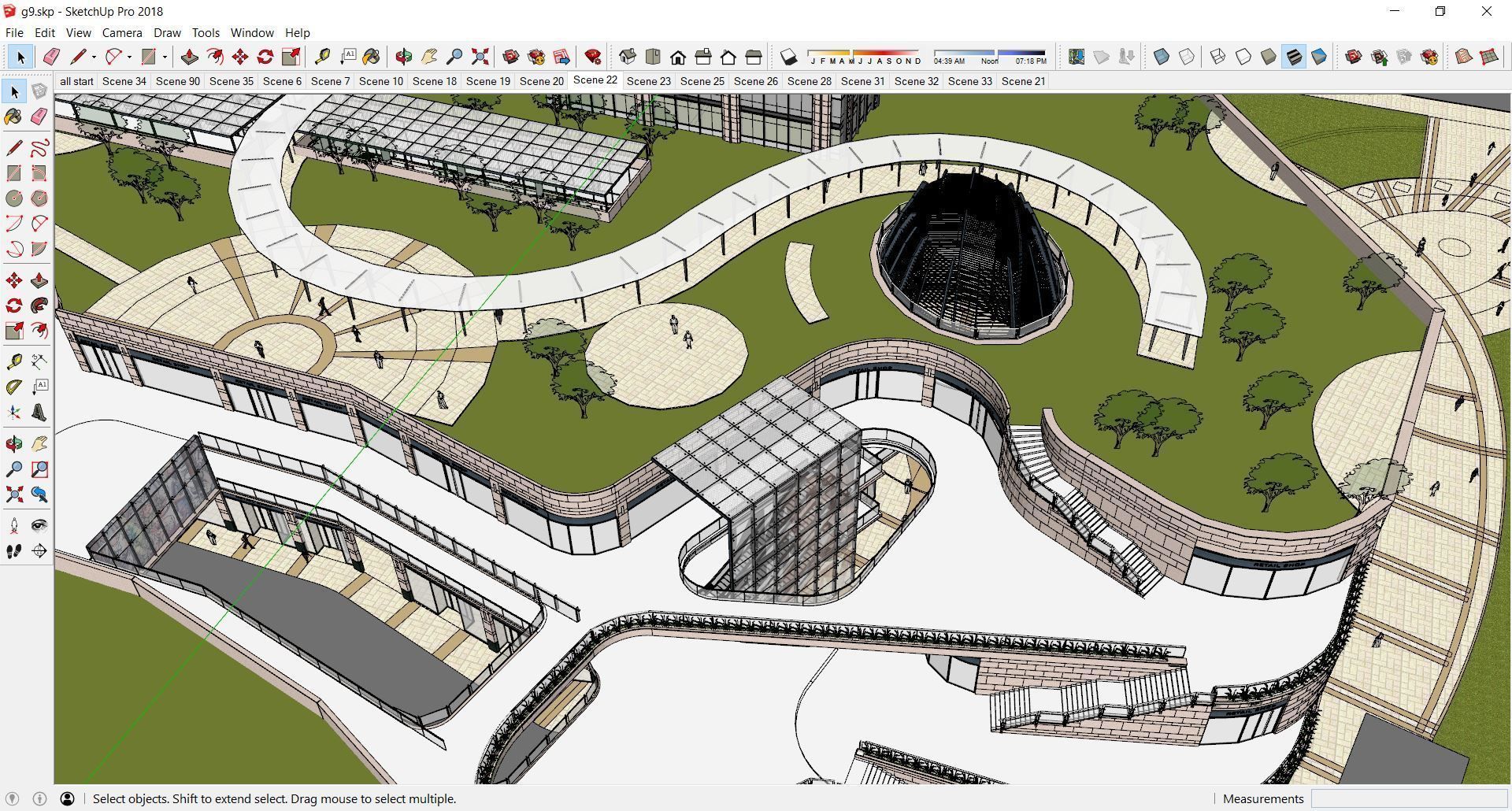Open the Window menu
The width and height of the screenshot is (1512, 811).
[x=252, y=33]
